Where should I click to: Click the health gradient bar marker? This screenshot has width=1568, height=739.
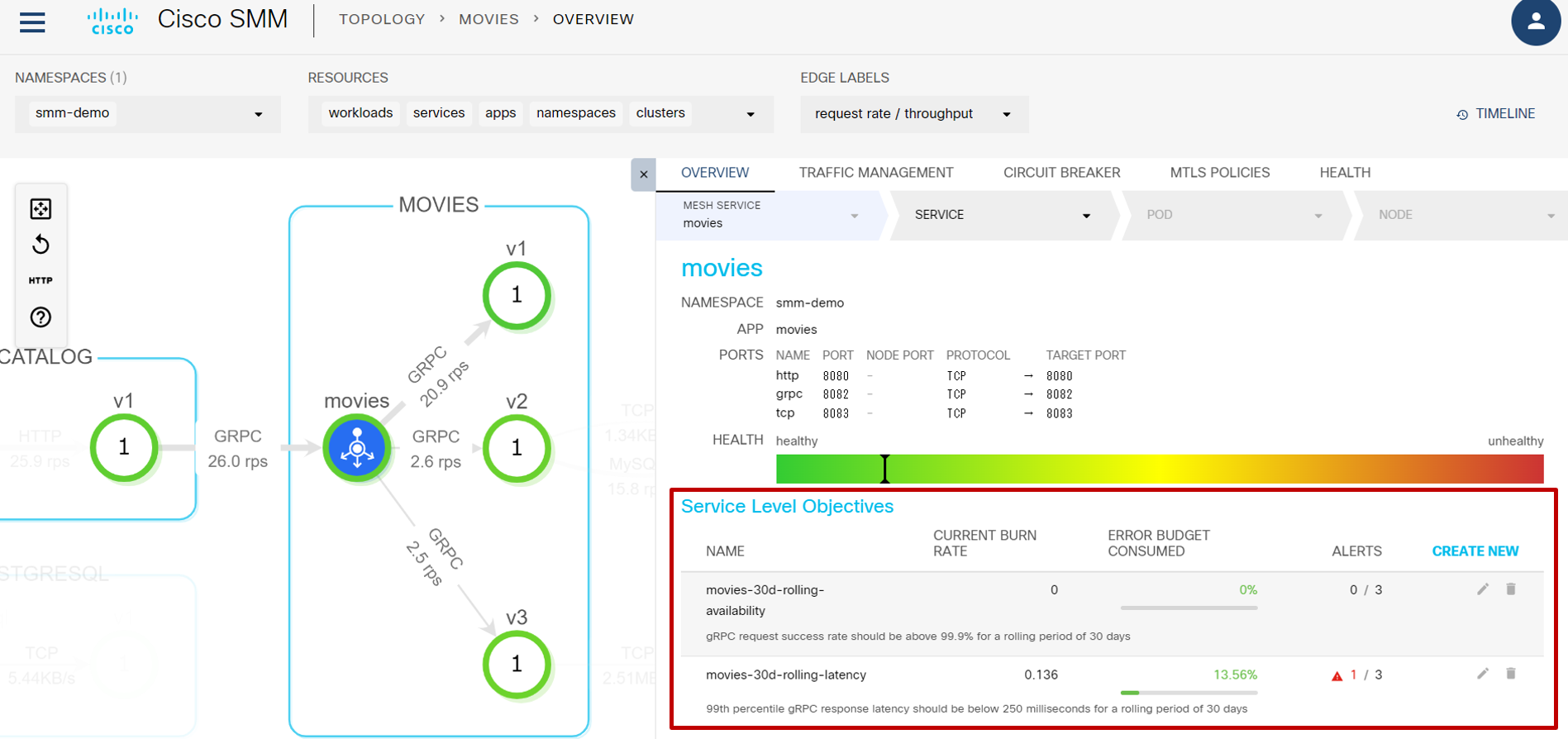click(x=884, y=469)
